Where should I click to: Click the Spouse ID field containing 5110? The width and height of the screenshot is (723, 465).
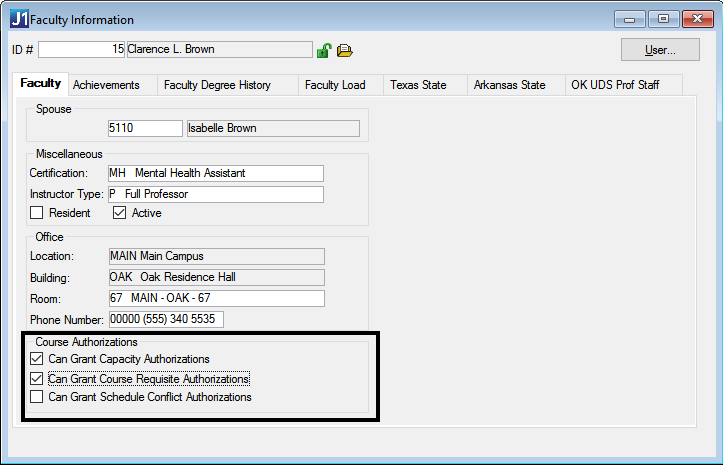144,128
